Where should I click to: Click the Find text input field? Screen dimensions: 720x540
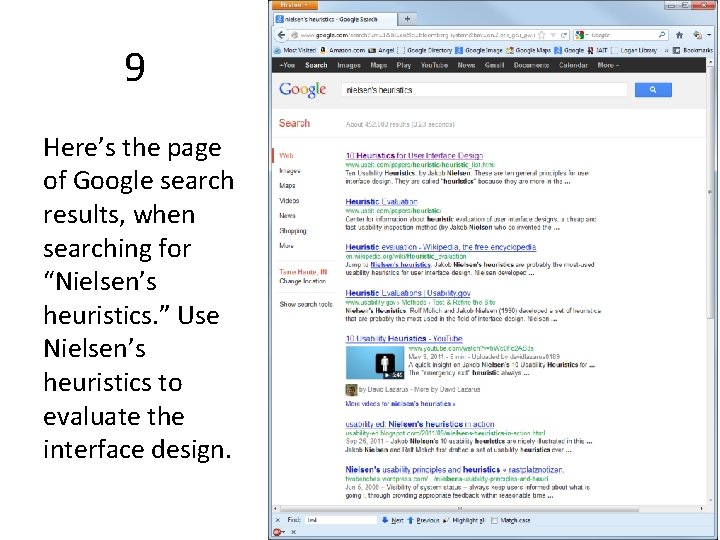pyautogui.click(x=341, y=520)
